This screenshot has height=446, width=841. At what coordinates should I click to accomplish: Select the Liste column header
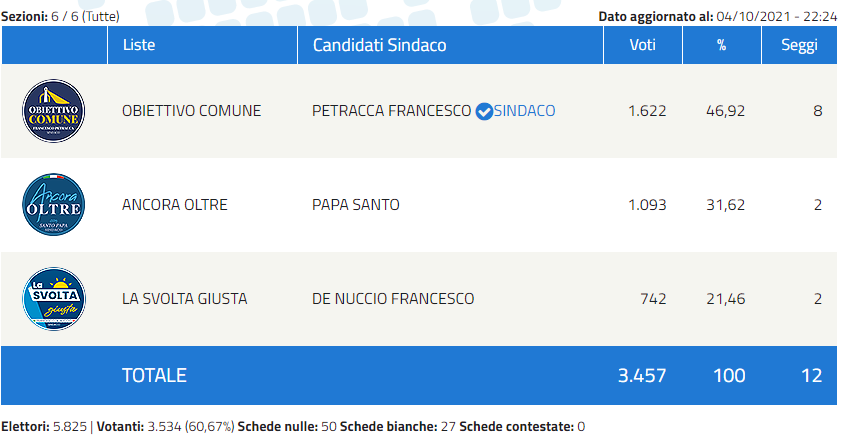139,45
